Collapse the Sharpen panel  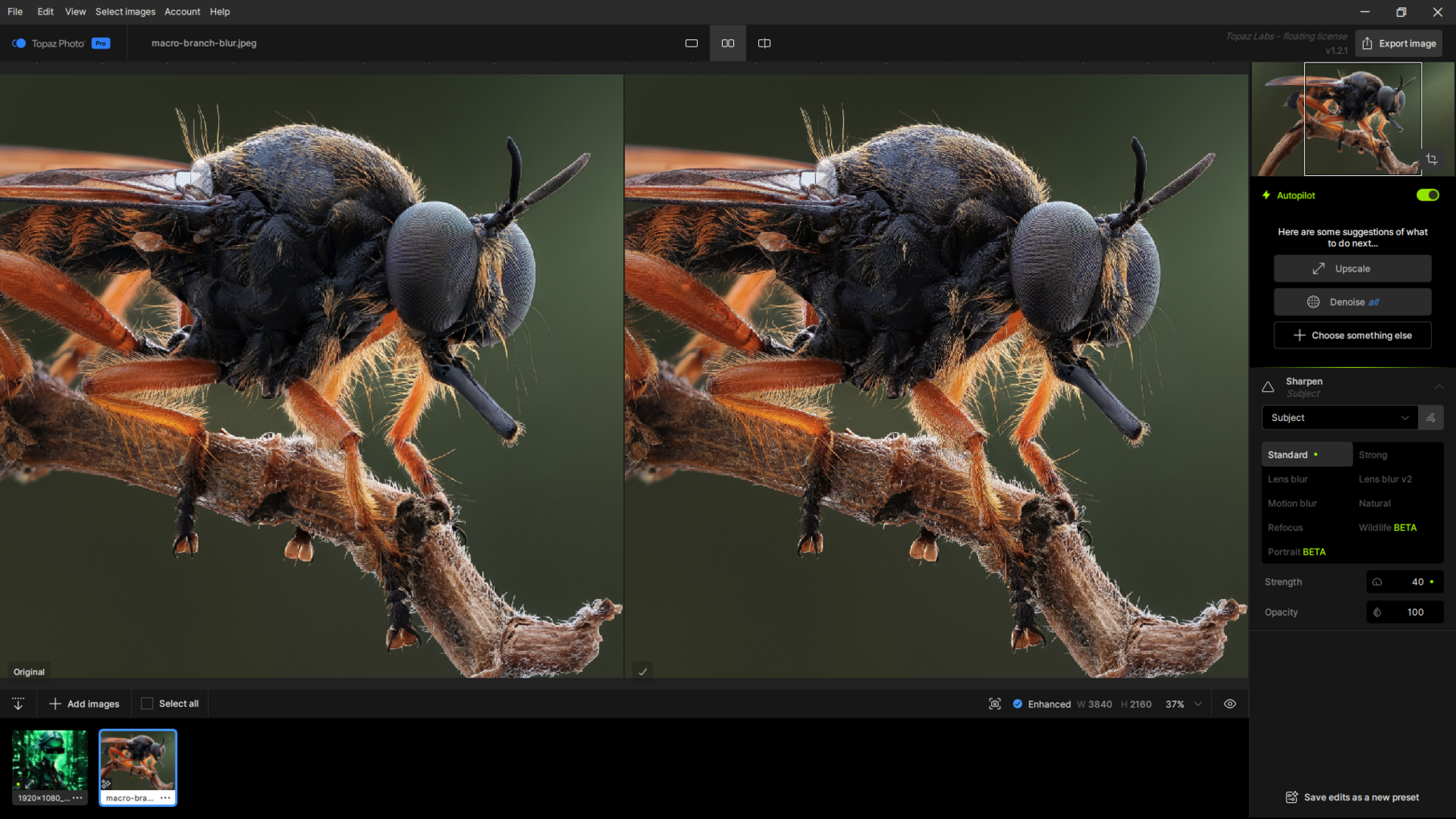click(x=1438, y=386)
